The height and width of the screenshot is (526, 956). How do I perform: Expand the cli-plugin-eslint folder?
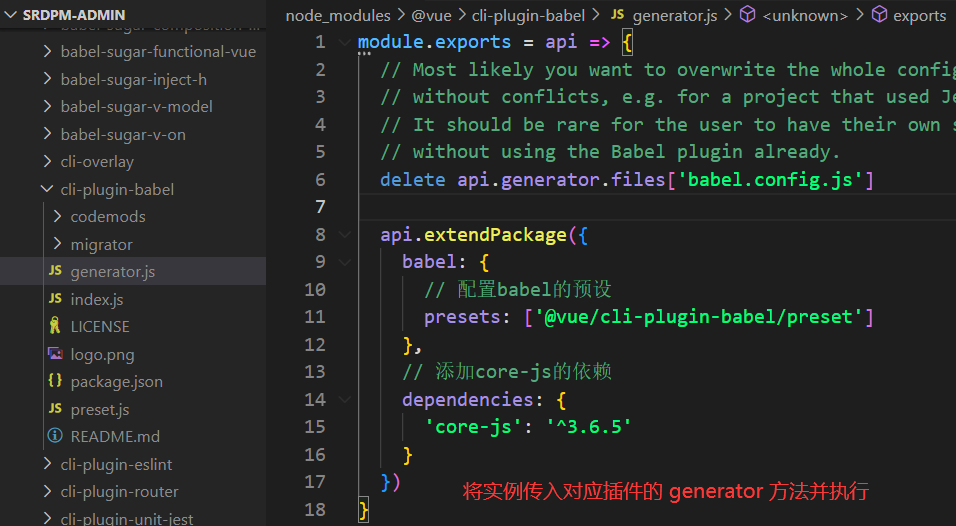[48, 464]
